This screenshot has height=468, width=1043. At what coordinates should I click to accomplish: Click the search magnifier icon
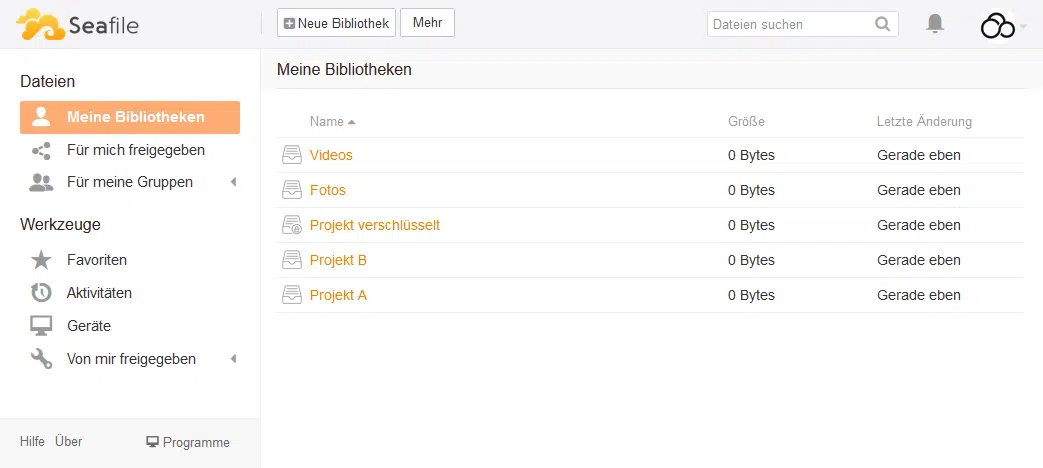883,25
